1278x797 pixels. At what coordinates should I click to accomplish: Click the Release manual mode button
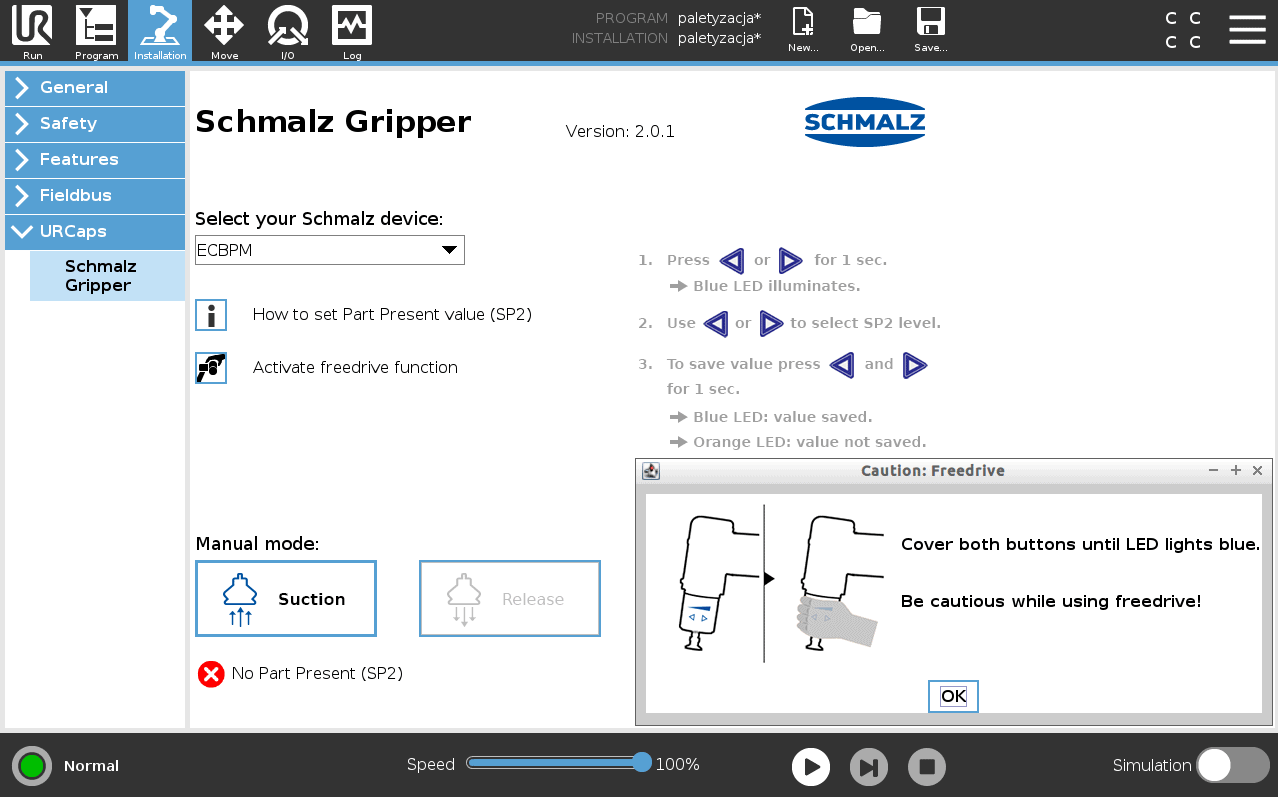click(x=510, y=599)
